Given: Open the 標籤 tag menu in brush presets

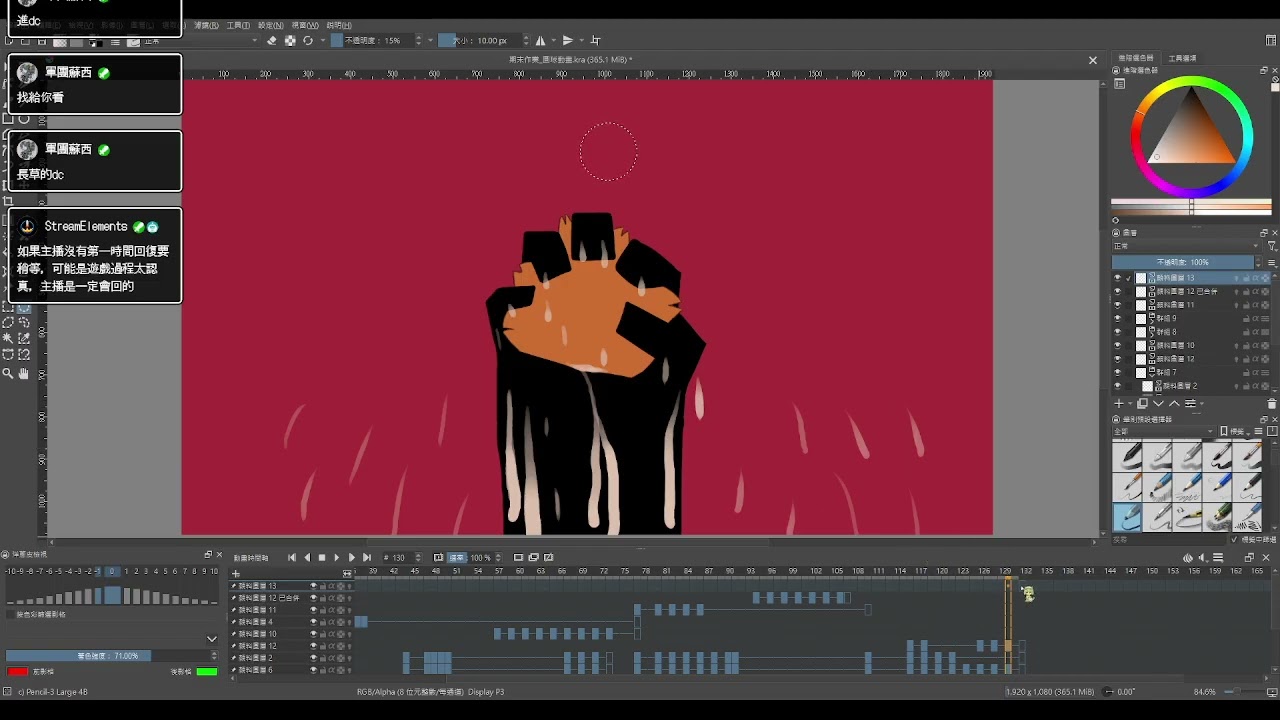Looking at the screenshot, I should [1237, 431].
